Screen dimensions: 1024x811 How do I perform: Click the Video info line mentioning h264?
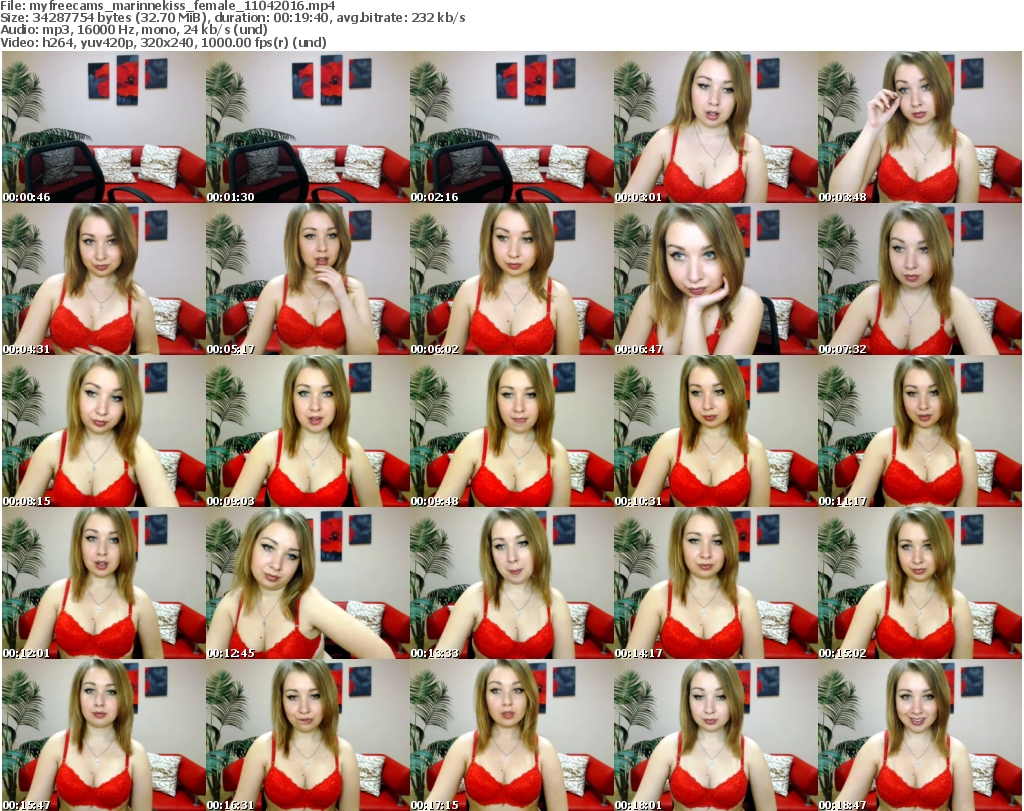tap(162, 43)
